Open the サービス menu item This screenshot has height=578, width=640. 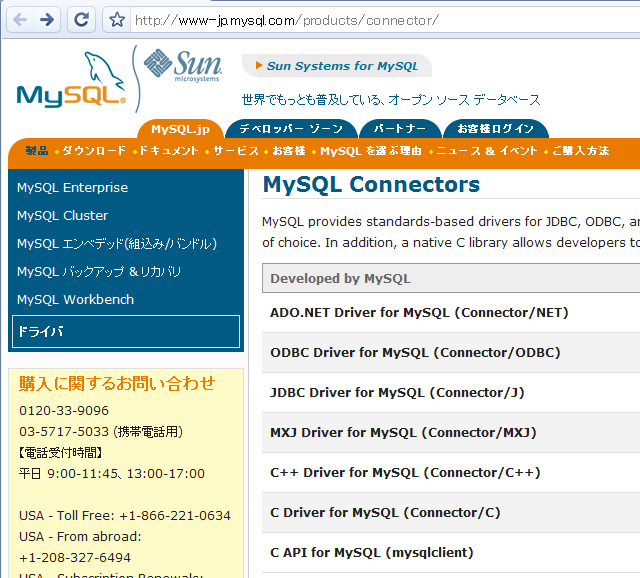tap(236, 151)
